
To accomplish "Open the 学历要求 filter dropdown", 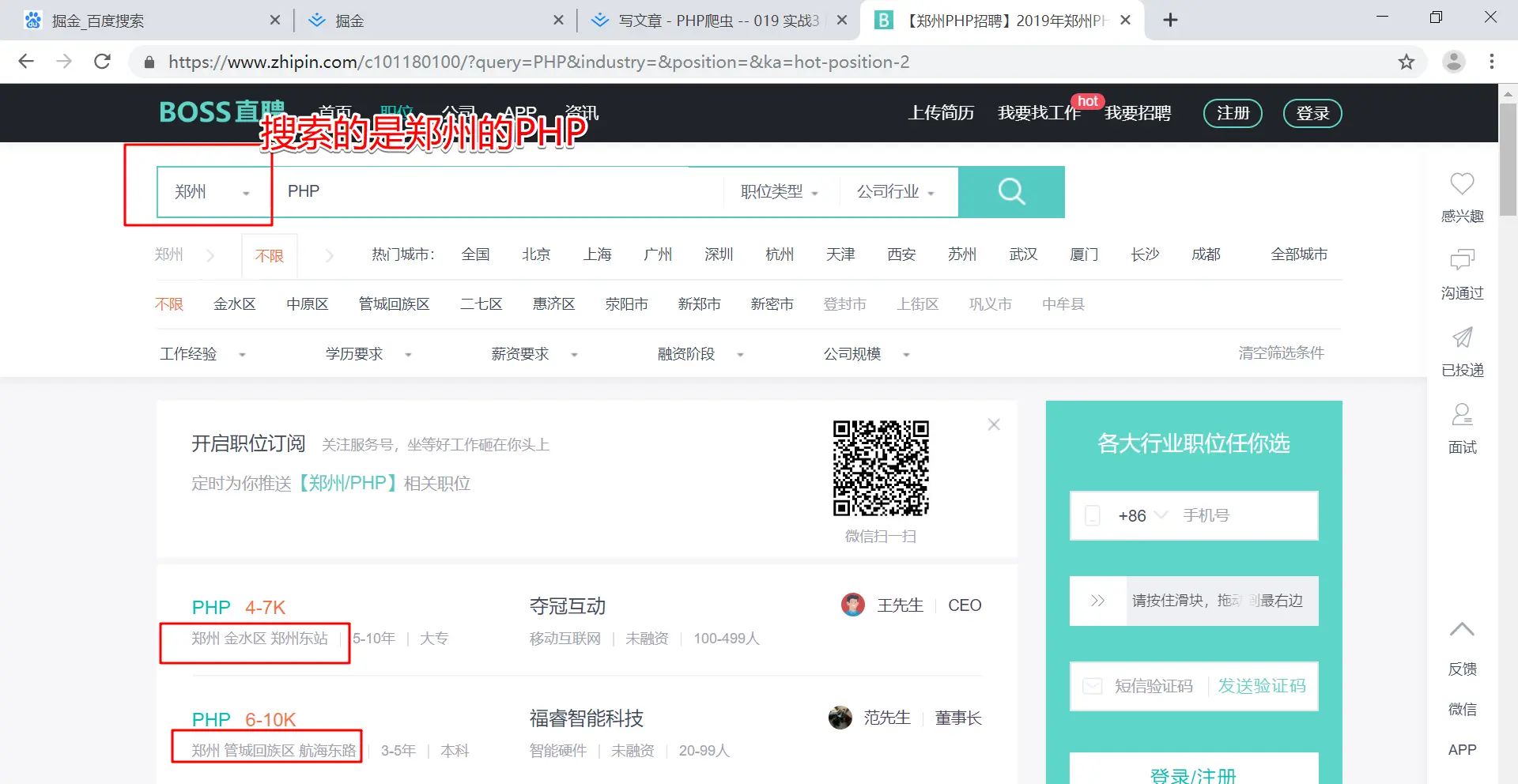I will click(369, 354).
